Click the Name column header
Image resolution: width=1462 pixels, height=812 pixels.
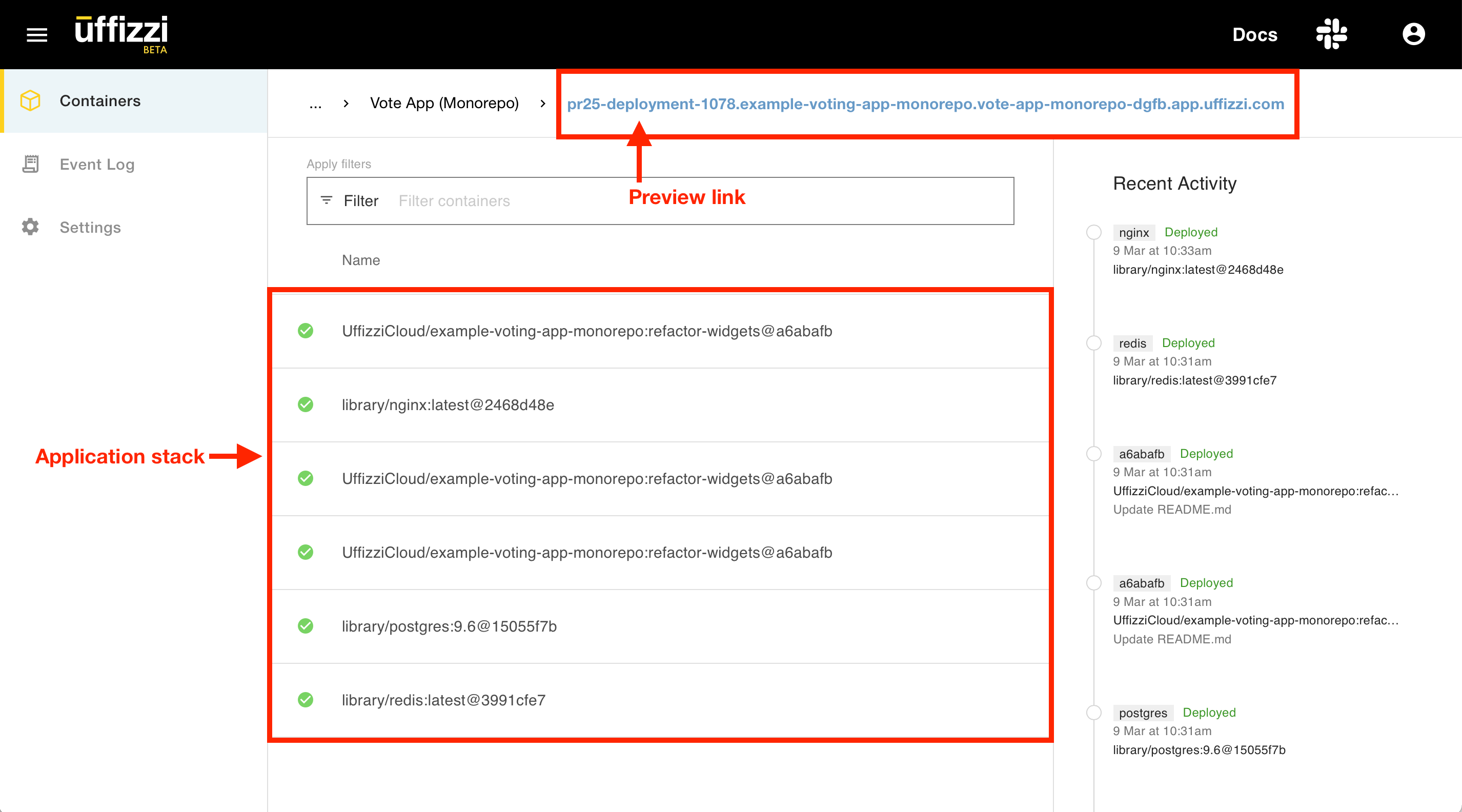(361, 260)
